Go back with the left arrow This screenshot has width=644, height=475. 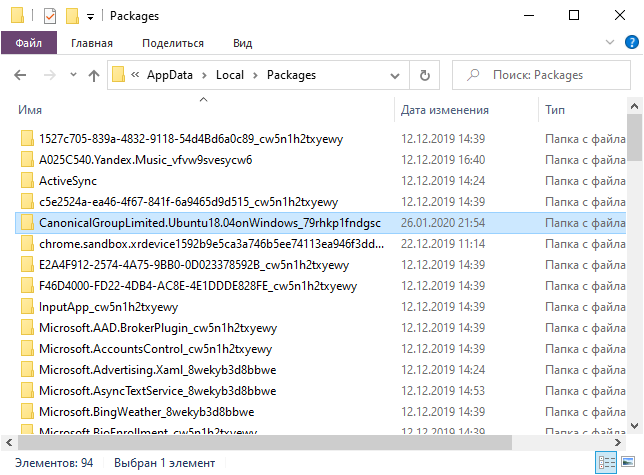[x=20, y=75]
